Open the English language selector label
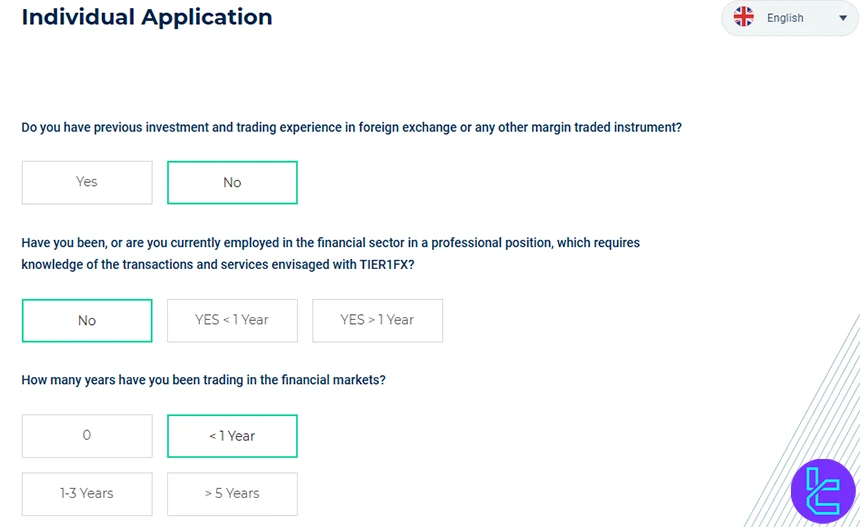Viewport: 860px width, 527px height. (785, 18)
